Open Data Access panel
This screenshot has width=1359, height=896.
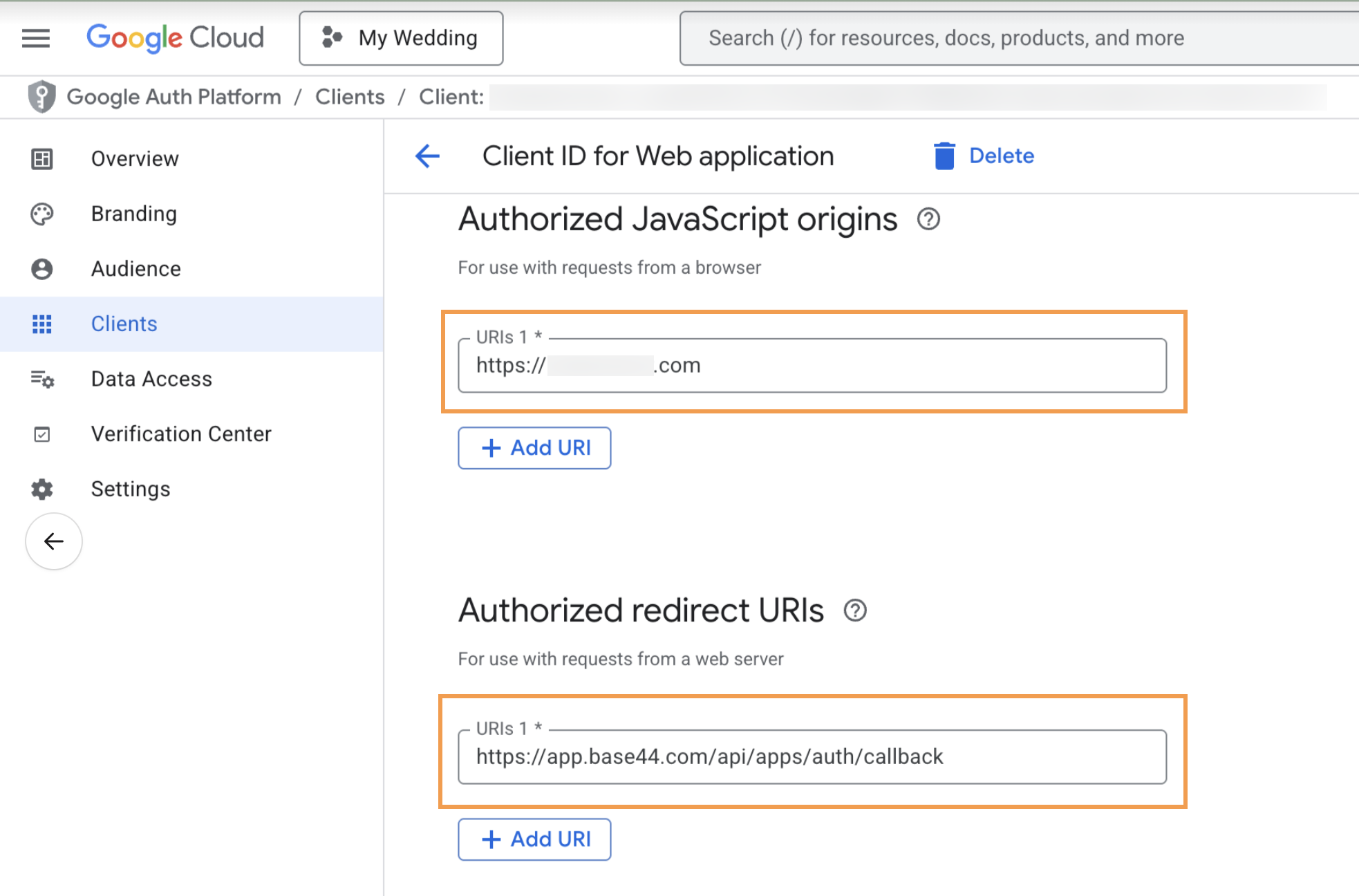coord(151,379)
